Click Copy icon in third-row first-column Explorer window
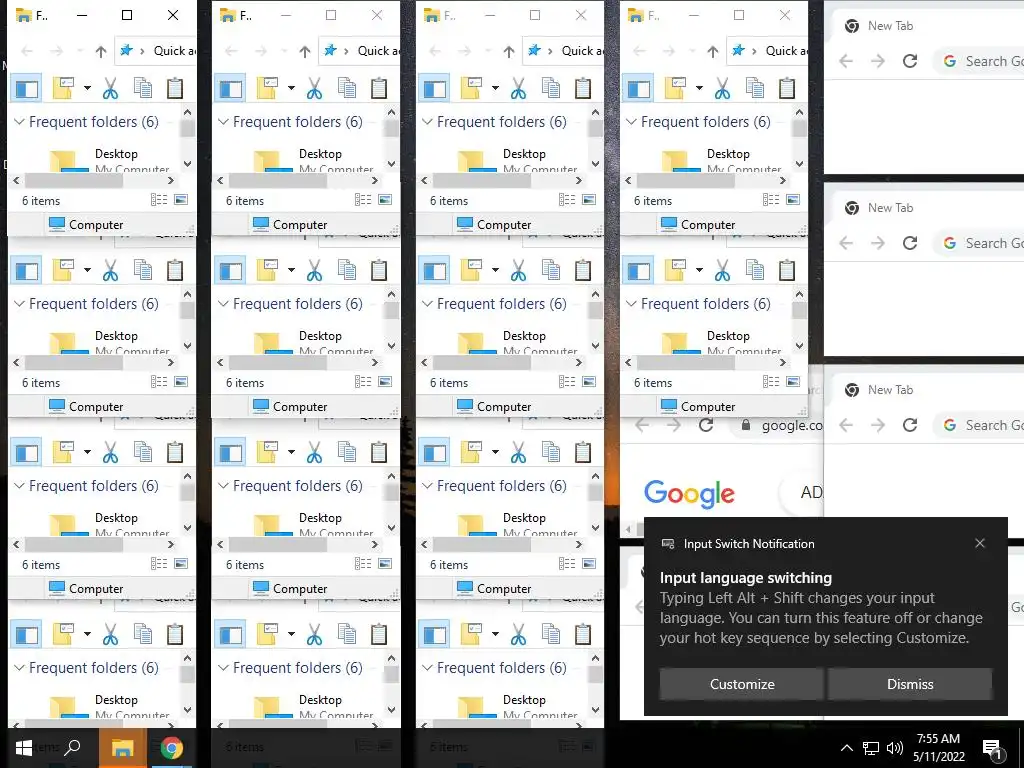Image resolution: width=1024 pixels, height=768 pixels. click(143, 452)
